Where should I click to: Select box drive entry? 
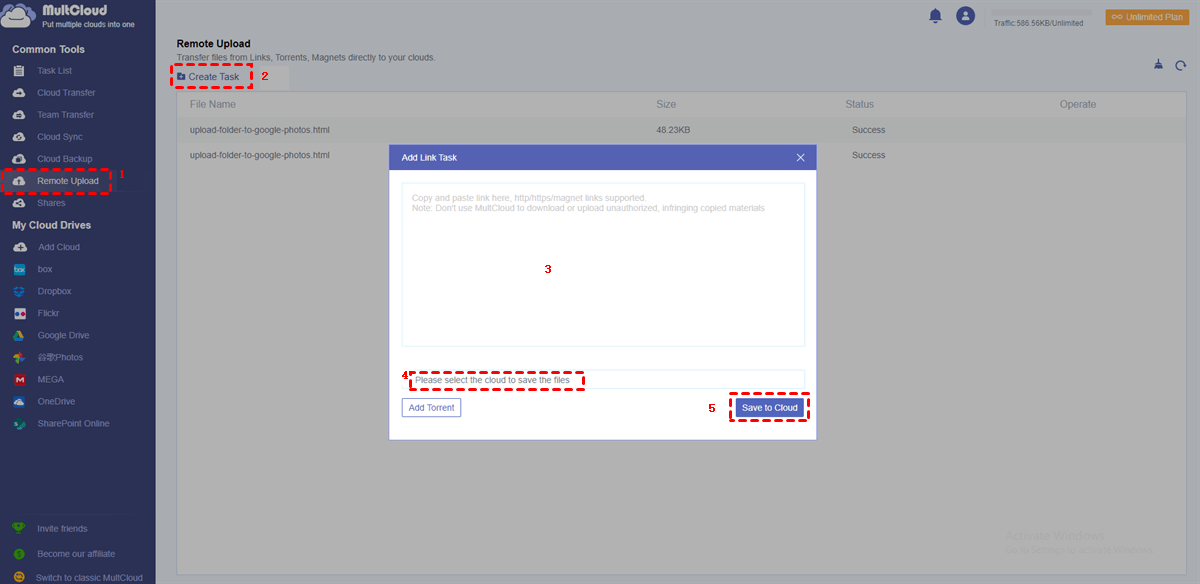click(x=45, y=269)
